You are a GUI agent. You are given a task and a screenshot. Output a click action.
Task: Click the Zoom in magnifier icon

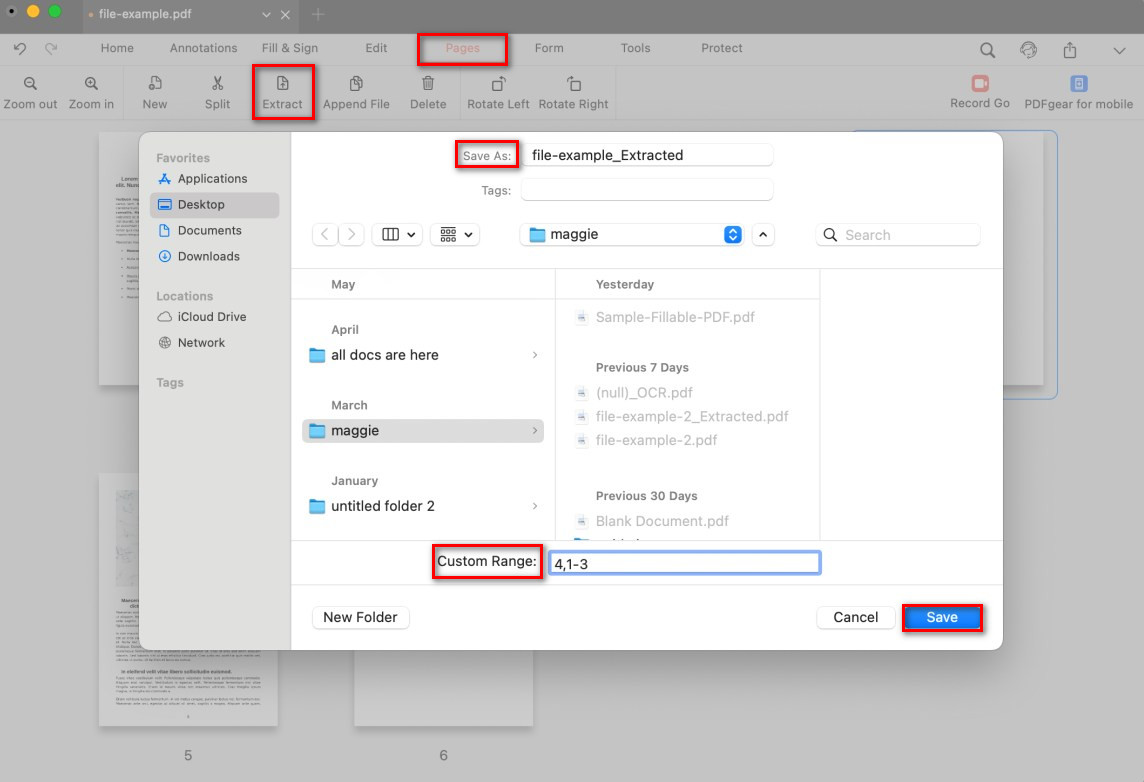pos(91,84)
